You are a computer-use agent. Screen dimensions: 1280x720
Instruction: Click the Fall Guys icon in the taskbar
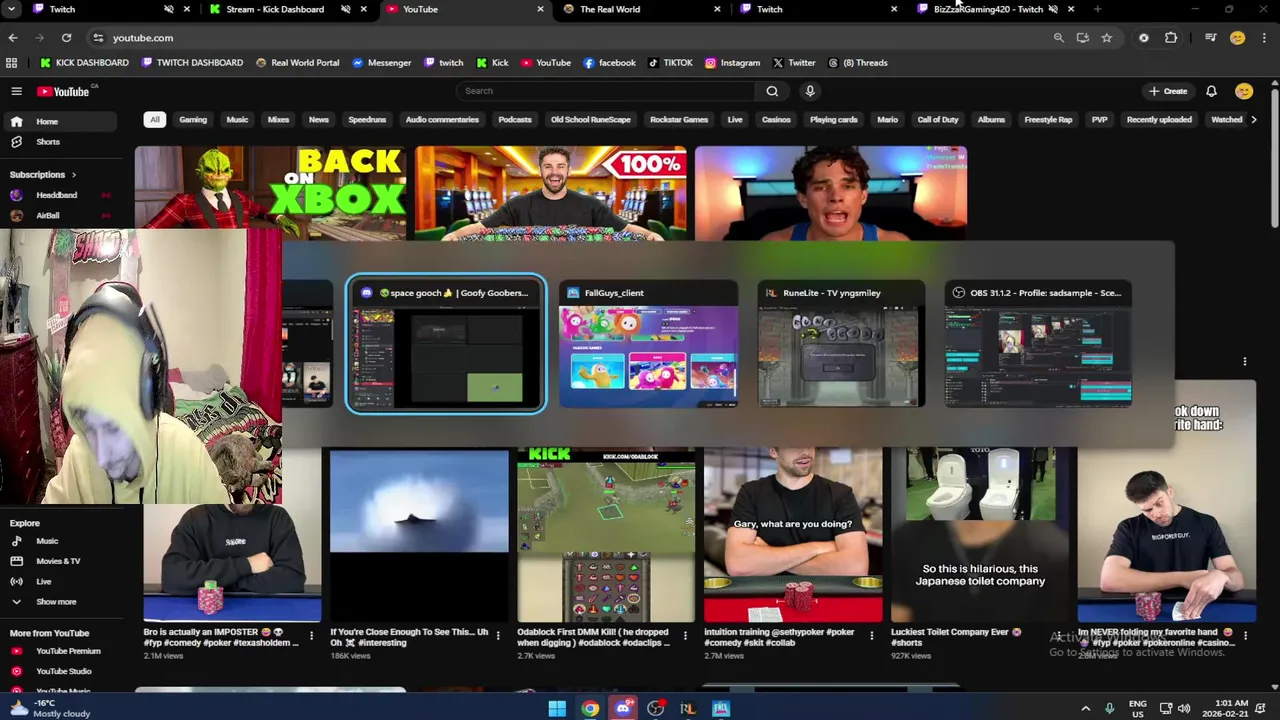(721, 709)
